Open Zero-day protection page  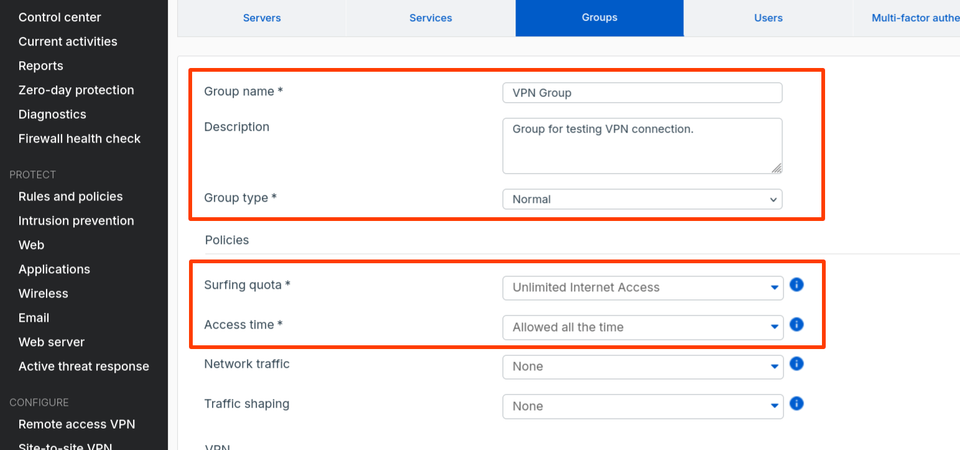[76, 90]
